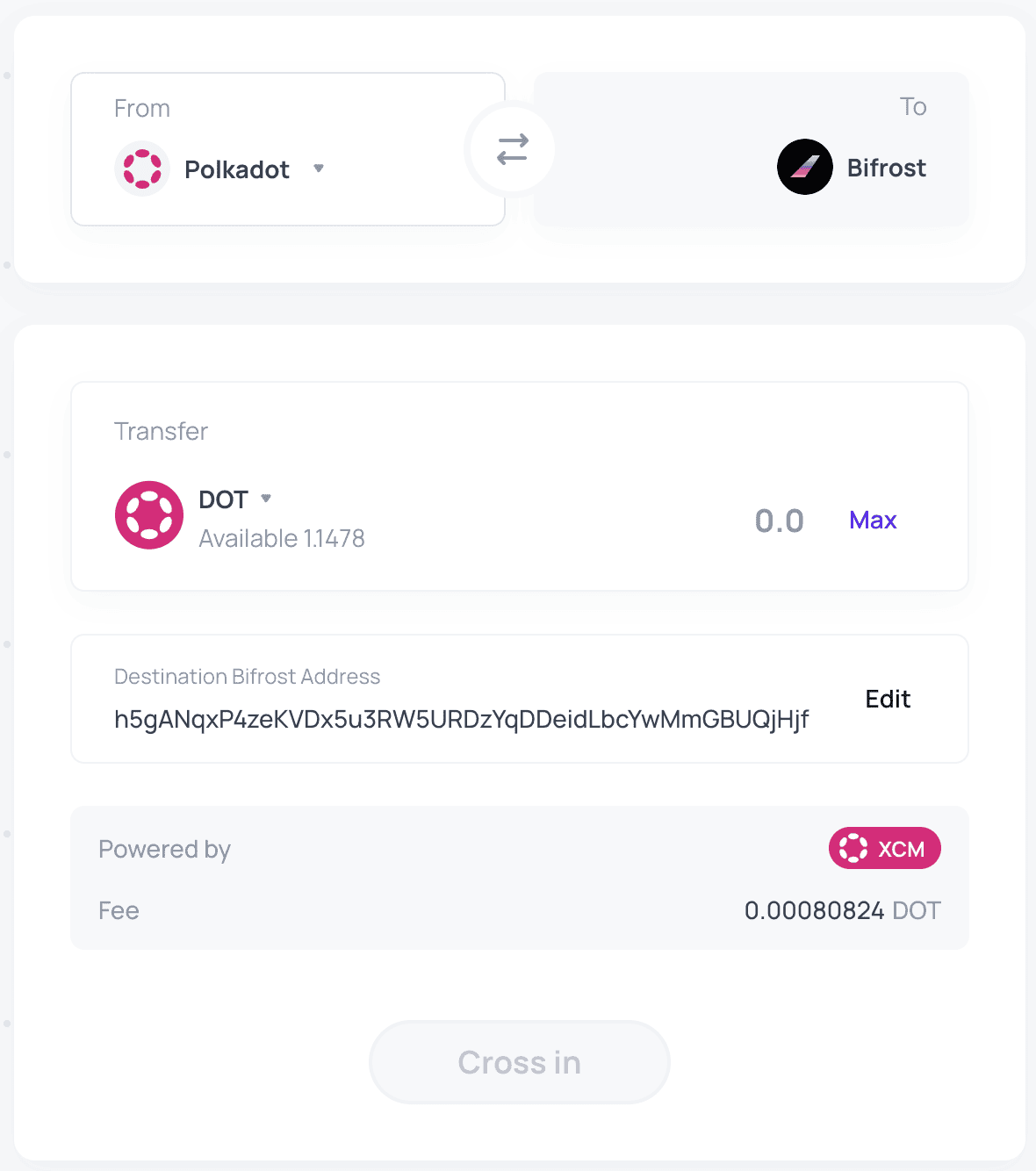Viewport: 1036px width, 1171px height.
Task: Click the Polkadot network logo
Action: point(142,169)
